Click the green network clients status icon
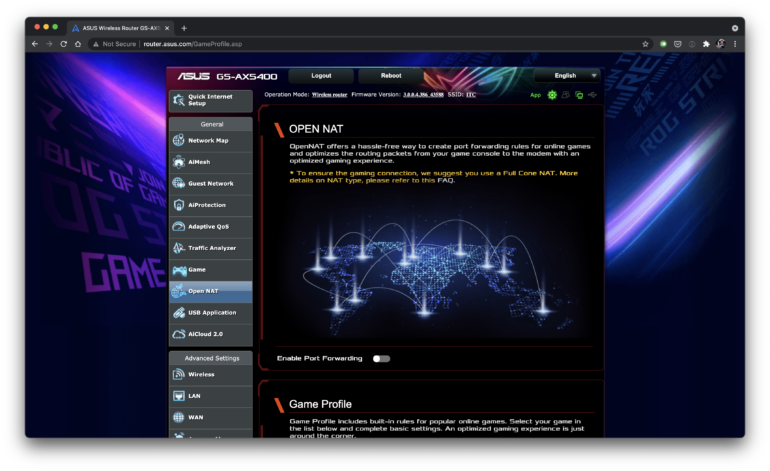 pos(579,95)
